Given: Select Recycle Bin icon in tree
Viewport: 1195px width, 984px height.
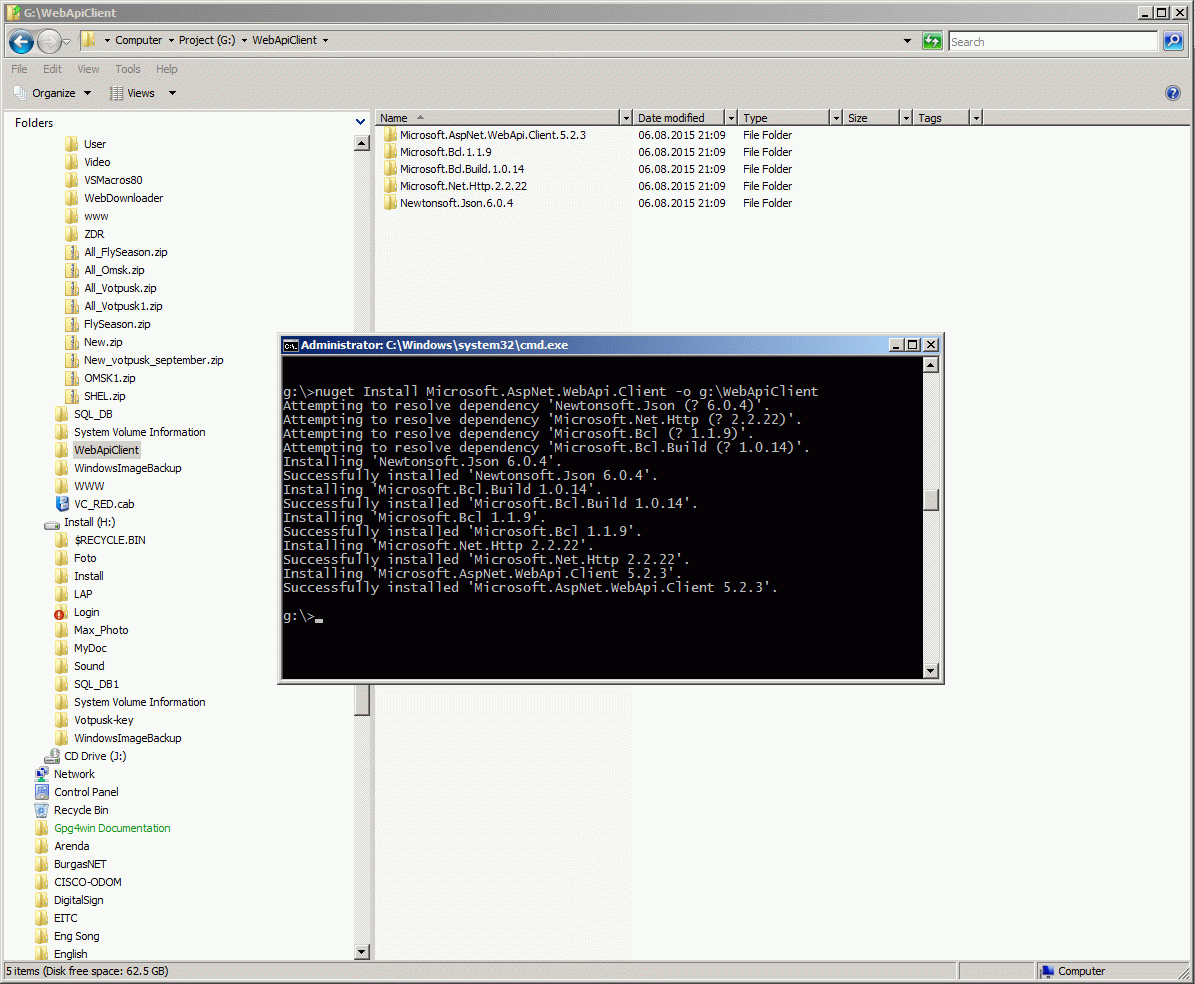Looking at the screenshot, I should 42,810.
